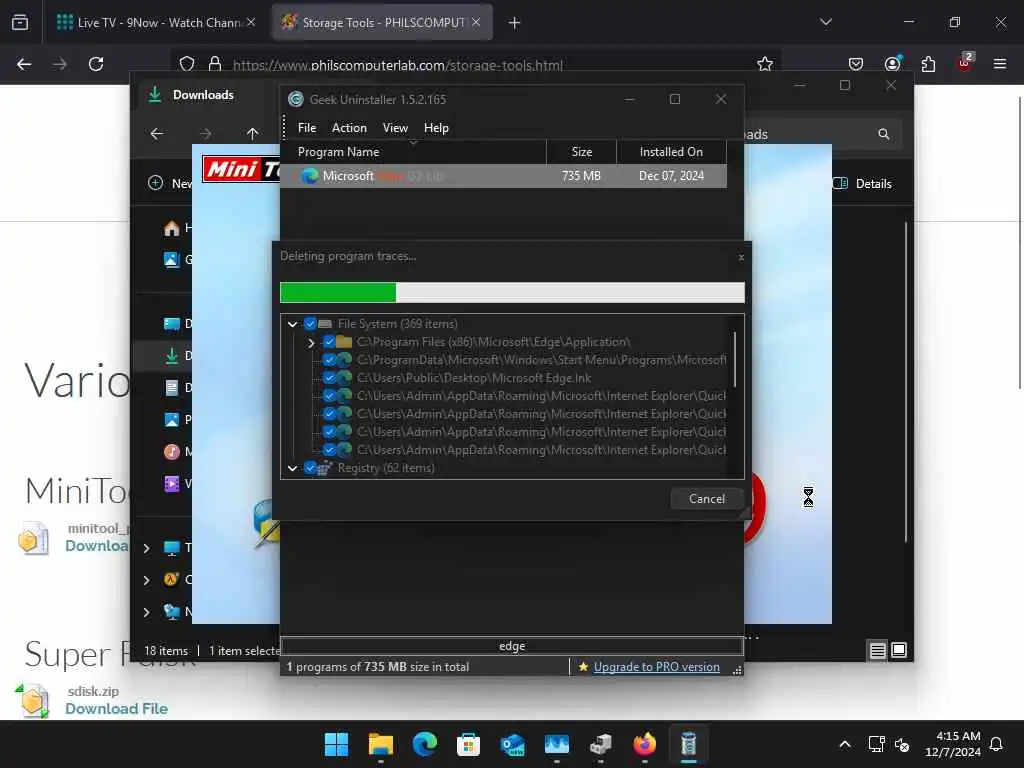The width and height of the screenshot is (1024, 768).
Task: Uncheck the Edge Application folder checkbox
Action: coord(329,342)
